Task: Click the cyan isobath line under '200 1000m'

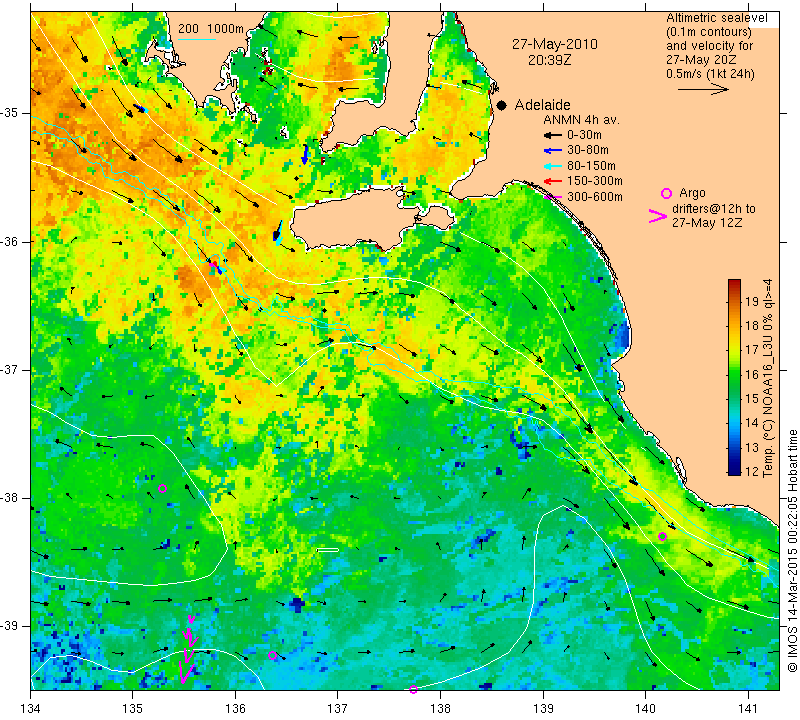Action: point(197,38)
